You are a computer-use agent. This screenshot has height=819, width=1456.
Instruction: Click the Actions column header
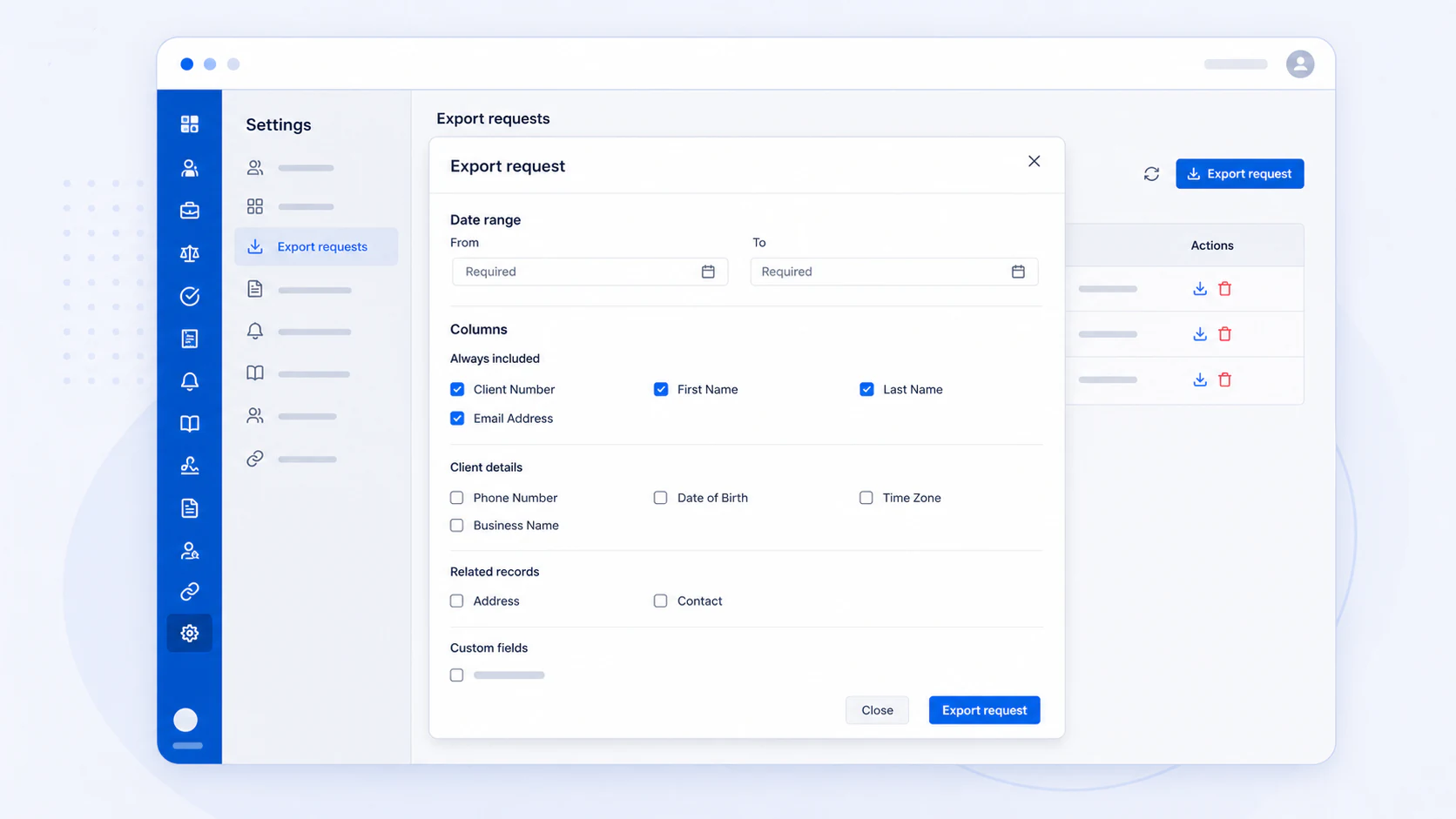coord(1211,245)
